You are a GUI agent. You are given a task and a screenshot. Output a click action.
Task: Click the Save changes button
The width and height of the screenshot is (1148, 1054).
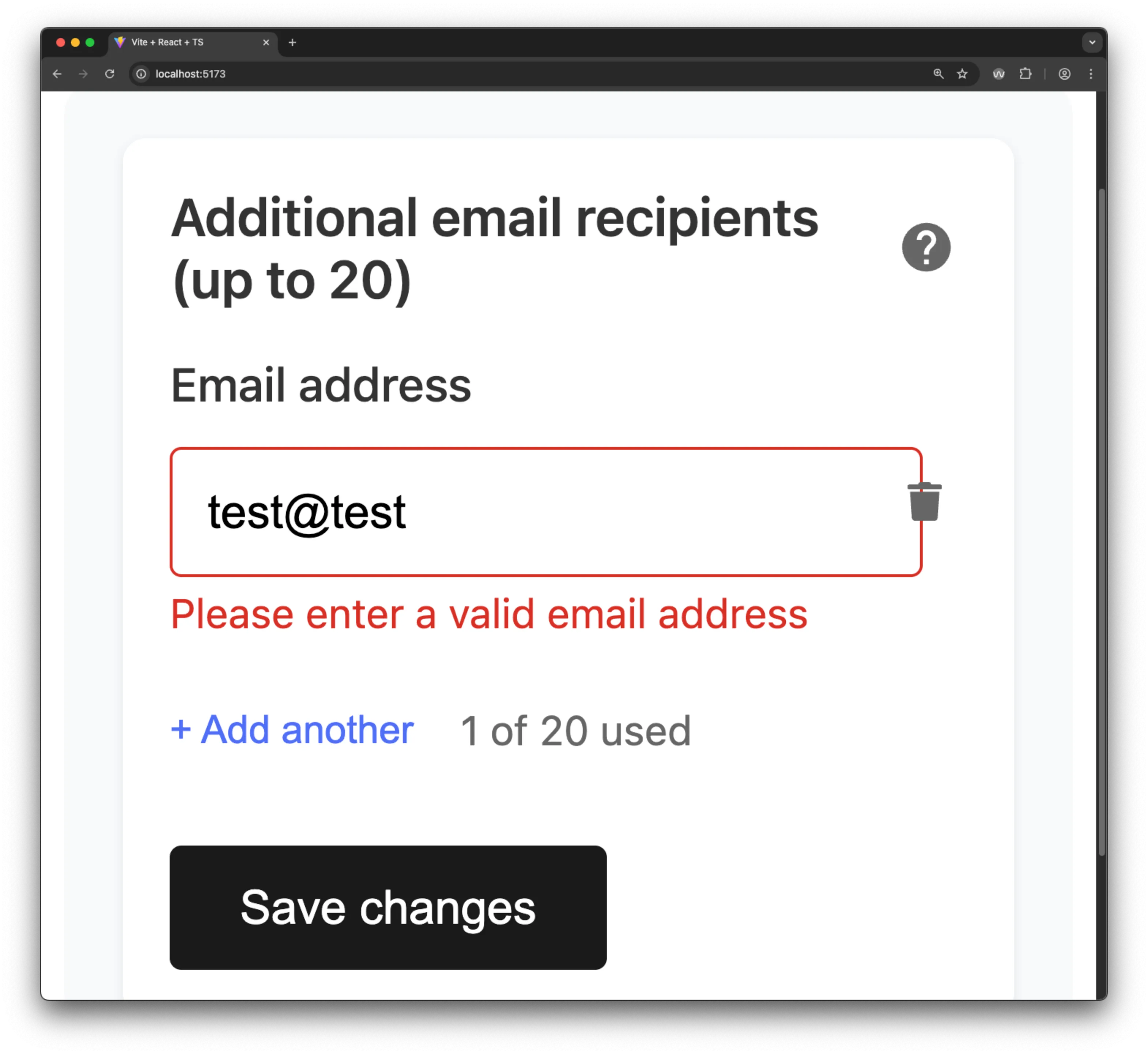coord(388,907)
